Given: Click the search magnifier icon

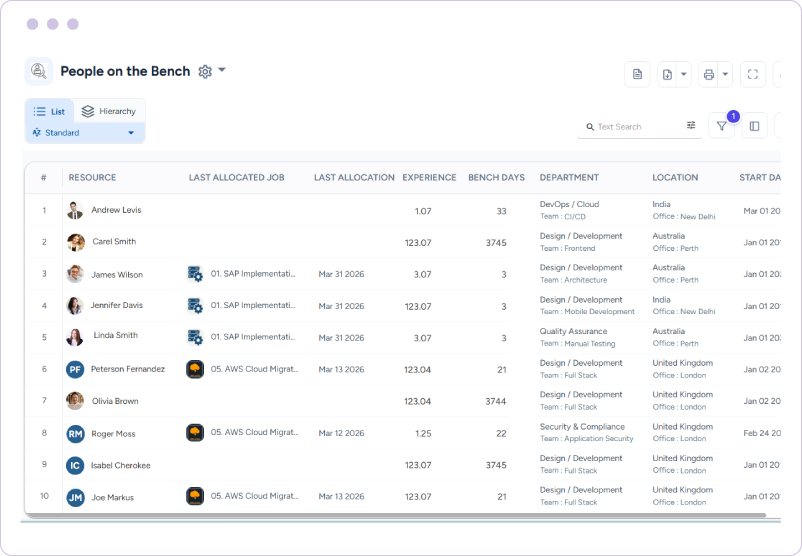Looking at the screenshot, I should point(590,127).
